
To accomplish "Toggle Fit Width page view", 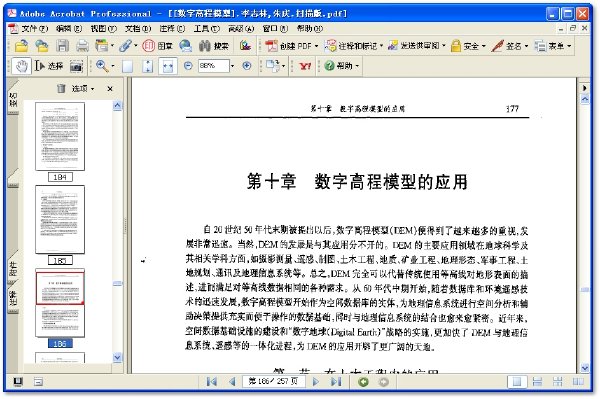I will tap(168, 66).
